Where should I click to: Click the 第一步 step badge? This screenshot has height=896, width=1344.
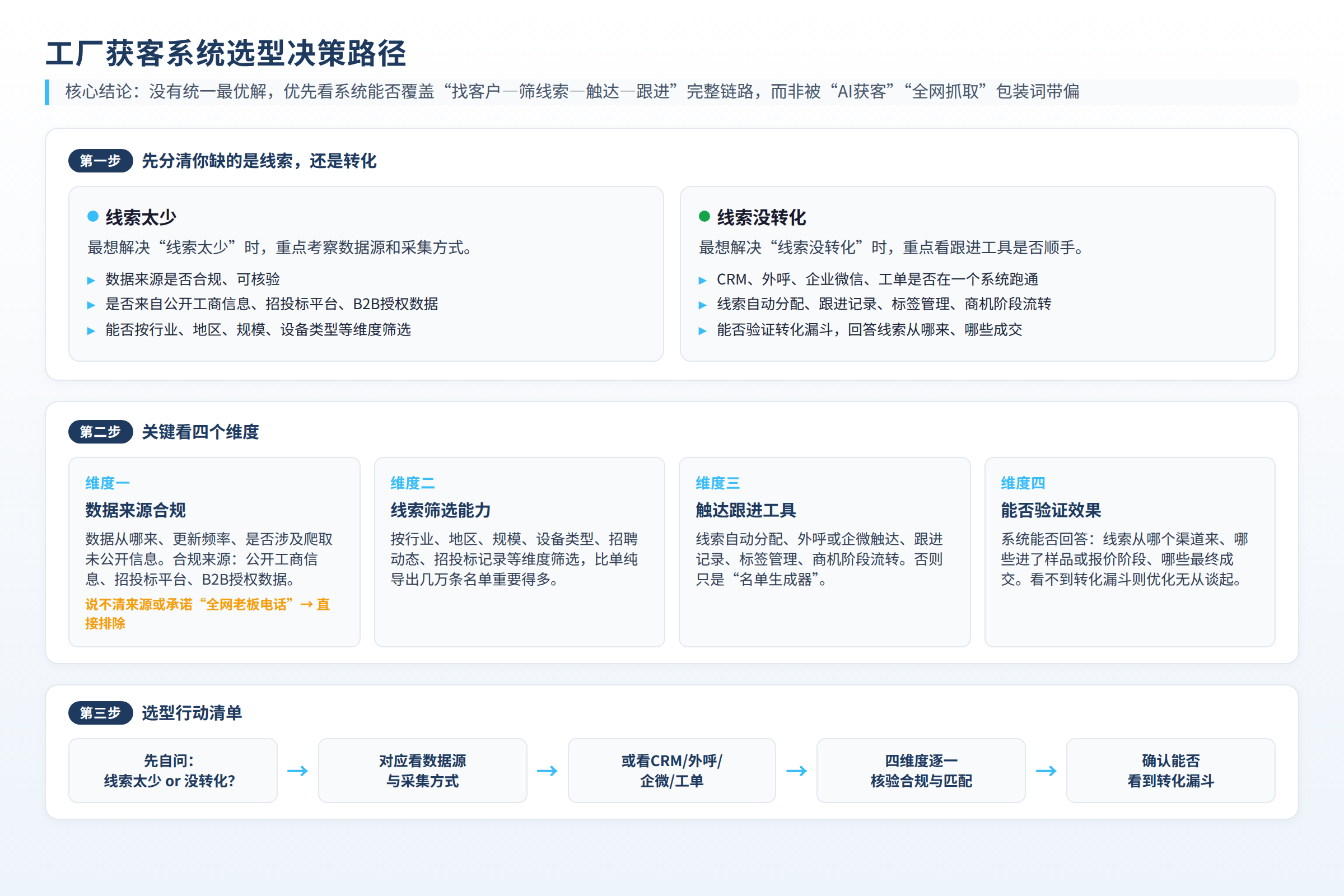101,161
